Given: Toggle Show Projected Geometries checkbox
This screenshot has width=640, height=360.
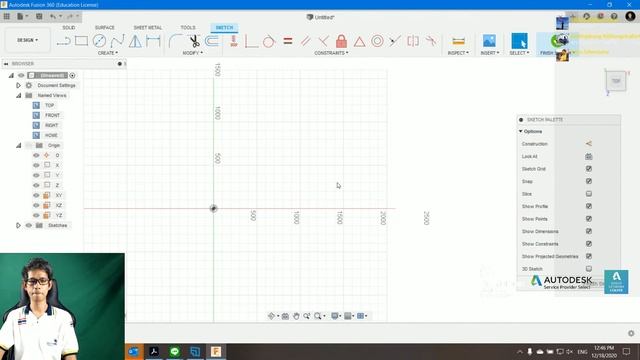Looking at the screenshot, I should (x=589, y=256).
